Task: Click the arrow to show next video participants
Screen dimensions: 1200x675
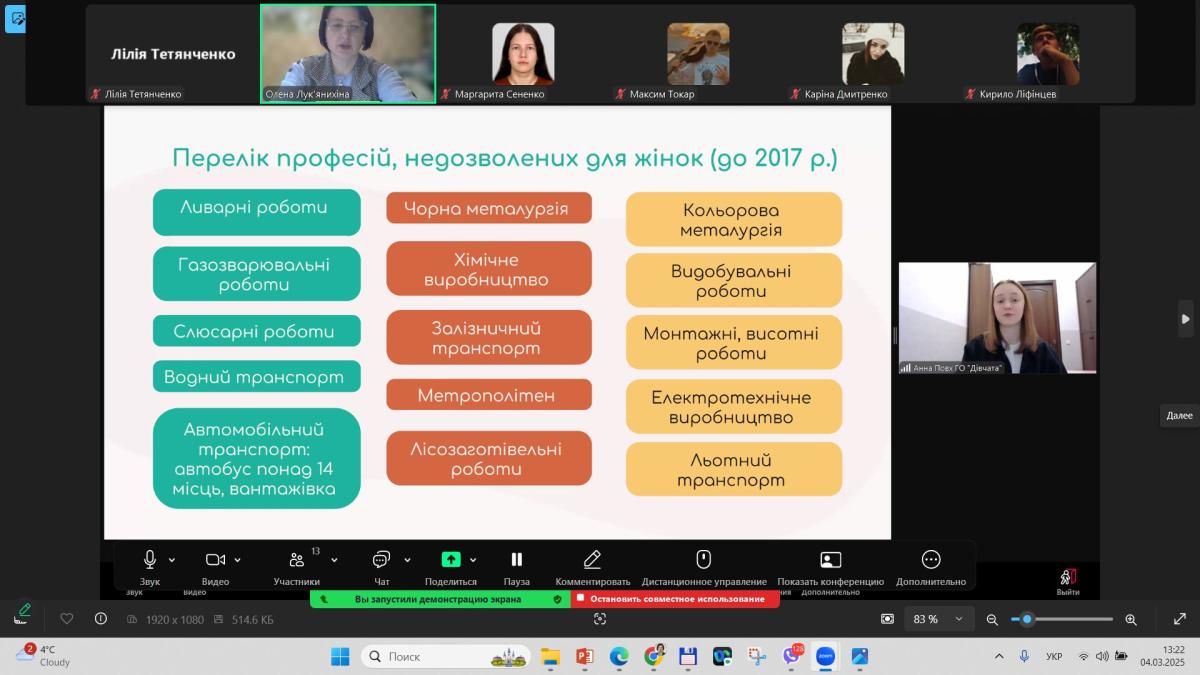Action: point(1185,319)
